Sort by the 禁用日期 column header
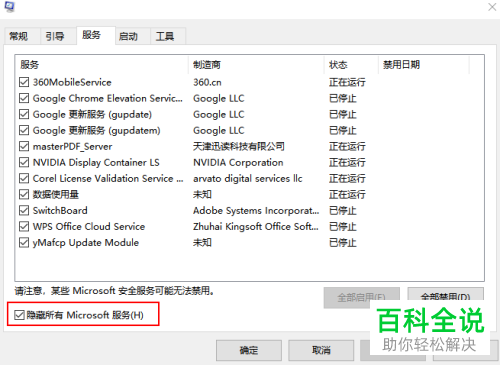The height and width of the screenshot is (365, 500). [x=424, y=64]
